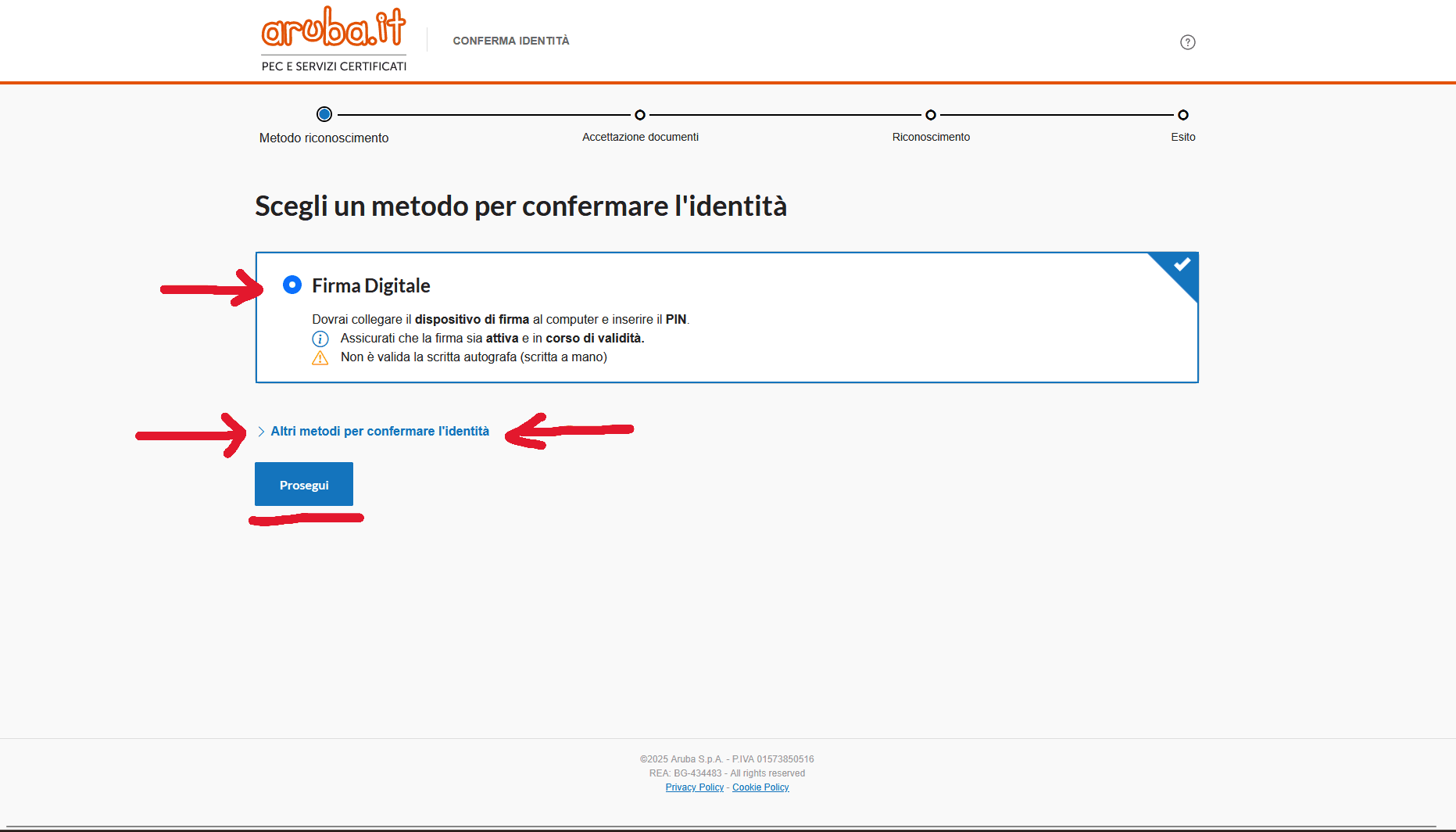
Task: Click the Accettazione documenti step circle
Action: [640, 115]
